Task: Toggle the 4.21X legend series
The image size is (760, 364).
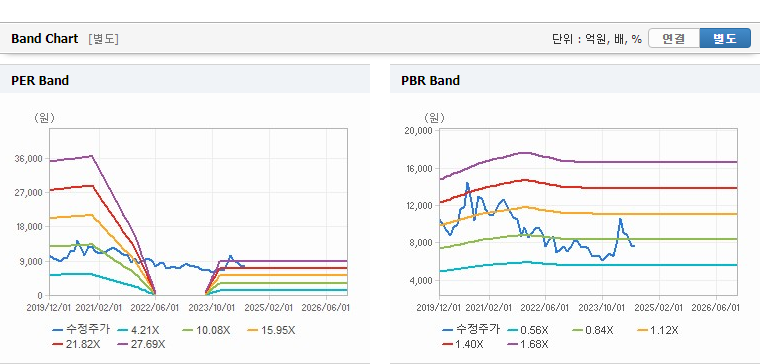Action: [x=138, y=330]
